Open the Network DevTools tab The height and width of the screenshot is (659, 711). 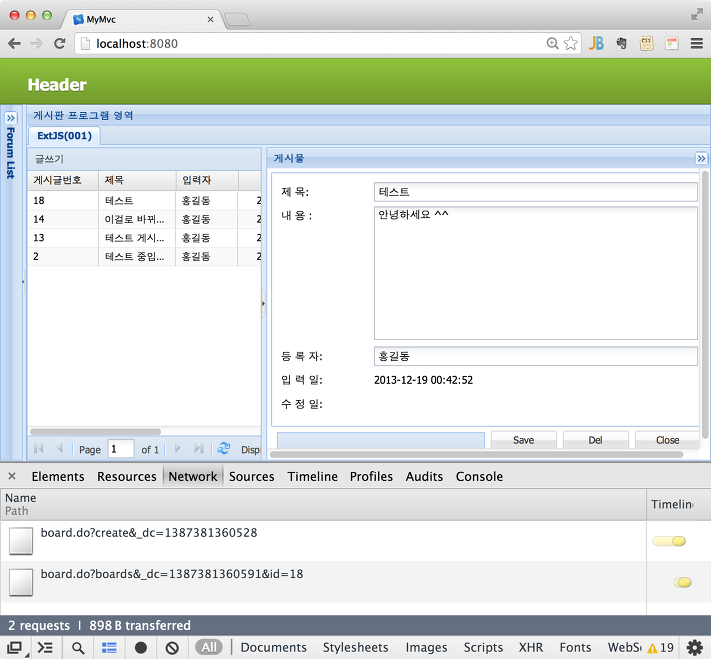(193, 476)
